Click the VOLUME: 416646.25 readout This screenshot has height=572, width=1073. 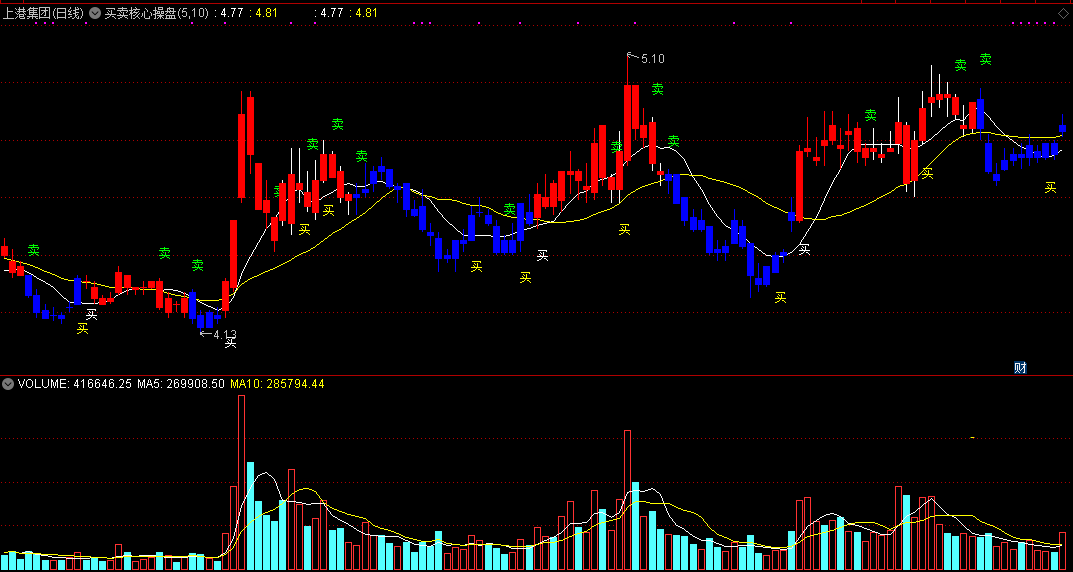coord(75,384)
